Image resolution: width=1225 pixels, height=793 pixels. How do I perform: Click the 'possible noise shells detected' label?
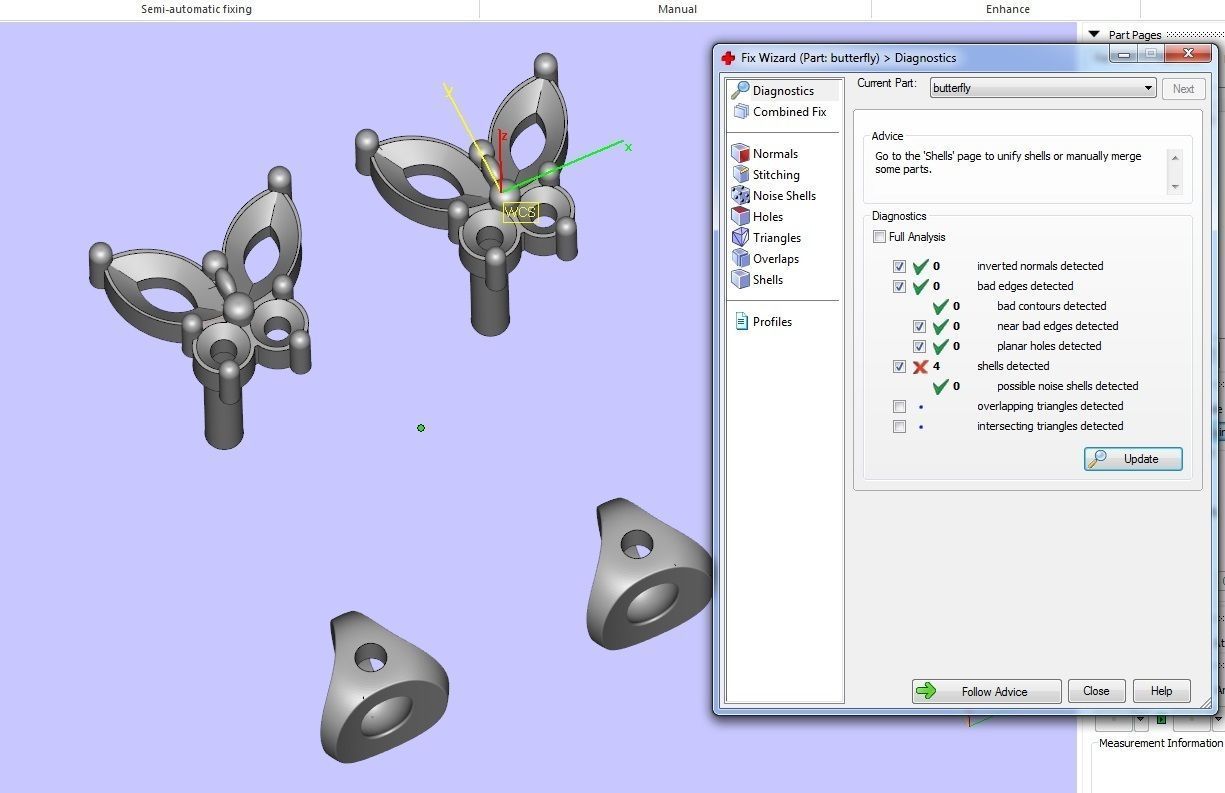(1067, 386)
